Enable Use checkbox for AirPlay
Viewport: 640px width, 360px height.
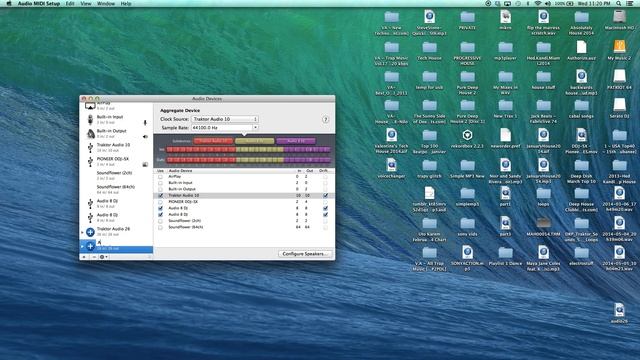click(x=160, y=177)
